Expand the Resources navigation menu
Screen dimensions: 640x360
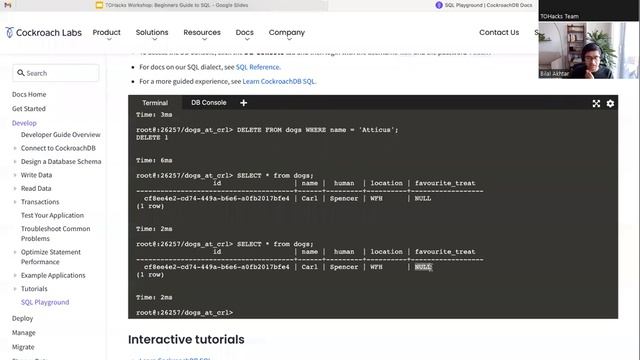[202, 33]
